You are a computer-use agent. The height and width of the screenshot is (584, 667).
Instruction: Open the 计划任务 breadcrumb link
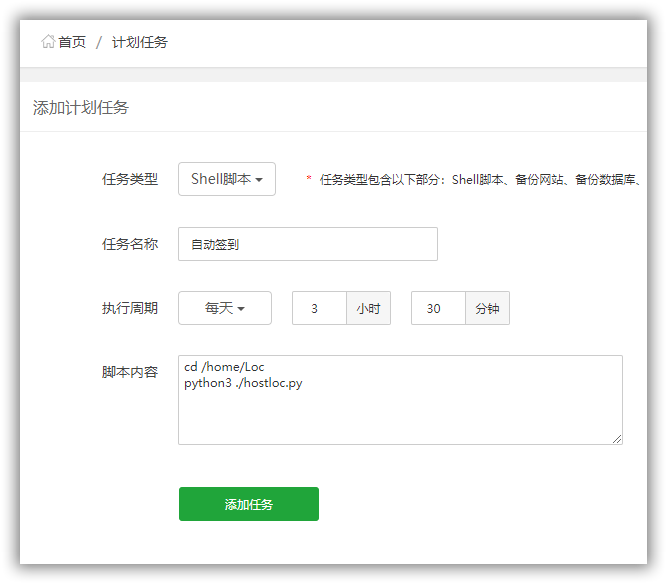[x=140, y=42]
